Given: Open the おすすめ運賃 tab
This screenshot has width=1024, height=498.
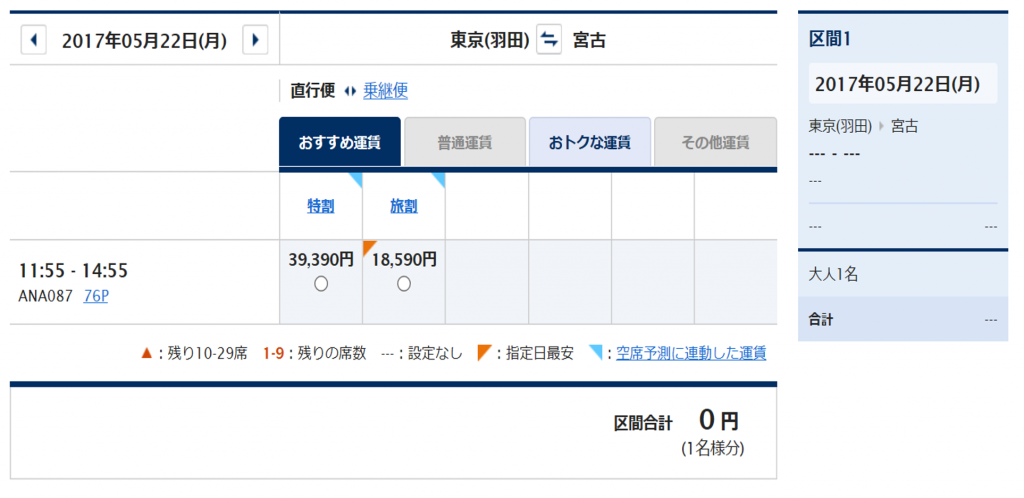Looking at the screenshot, I should pos(340,142).
